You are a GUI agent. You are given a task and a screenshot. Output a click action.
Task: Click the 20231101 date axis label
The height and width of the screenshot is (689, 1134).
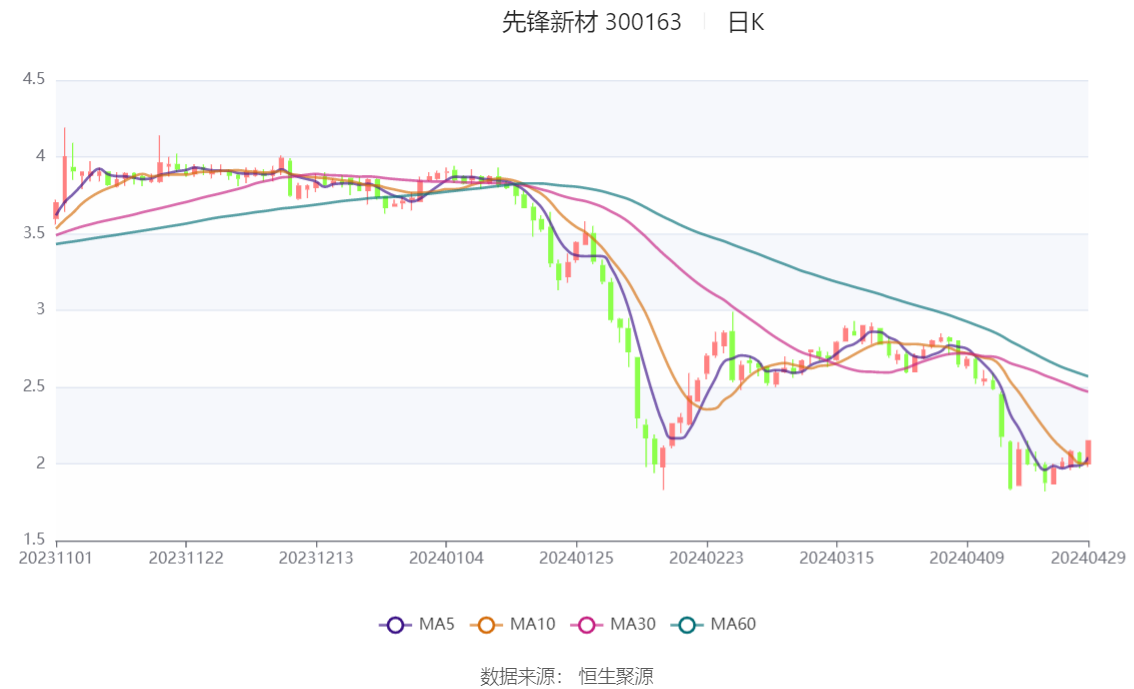tap(56, 557)
